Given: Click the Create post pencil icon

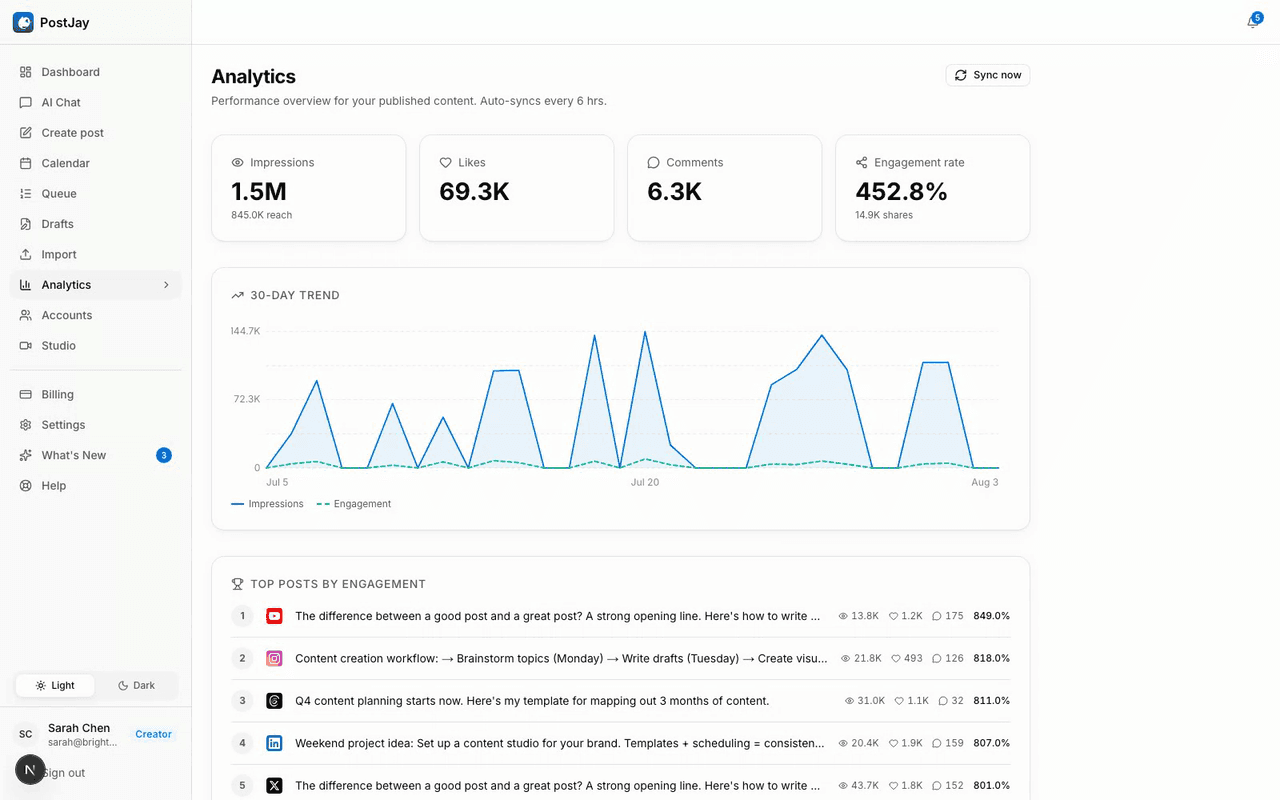Looking at the screenshot, I should (x=26, y=133).
